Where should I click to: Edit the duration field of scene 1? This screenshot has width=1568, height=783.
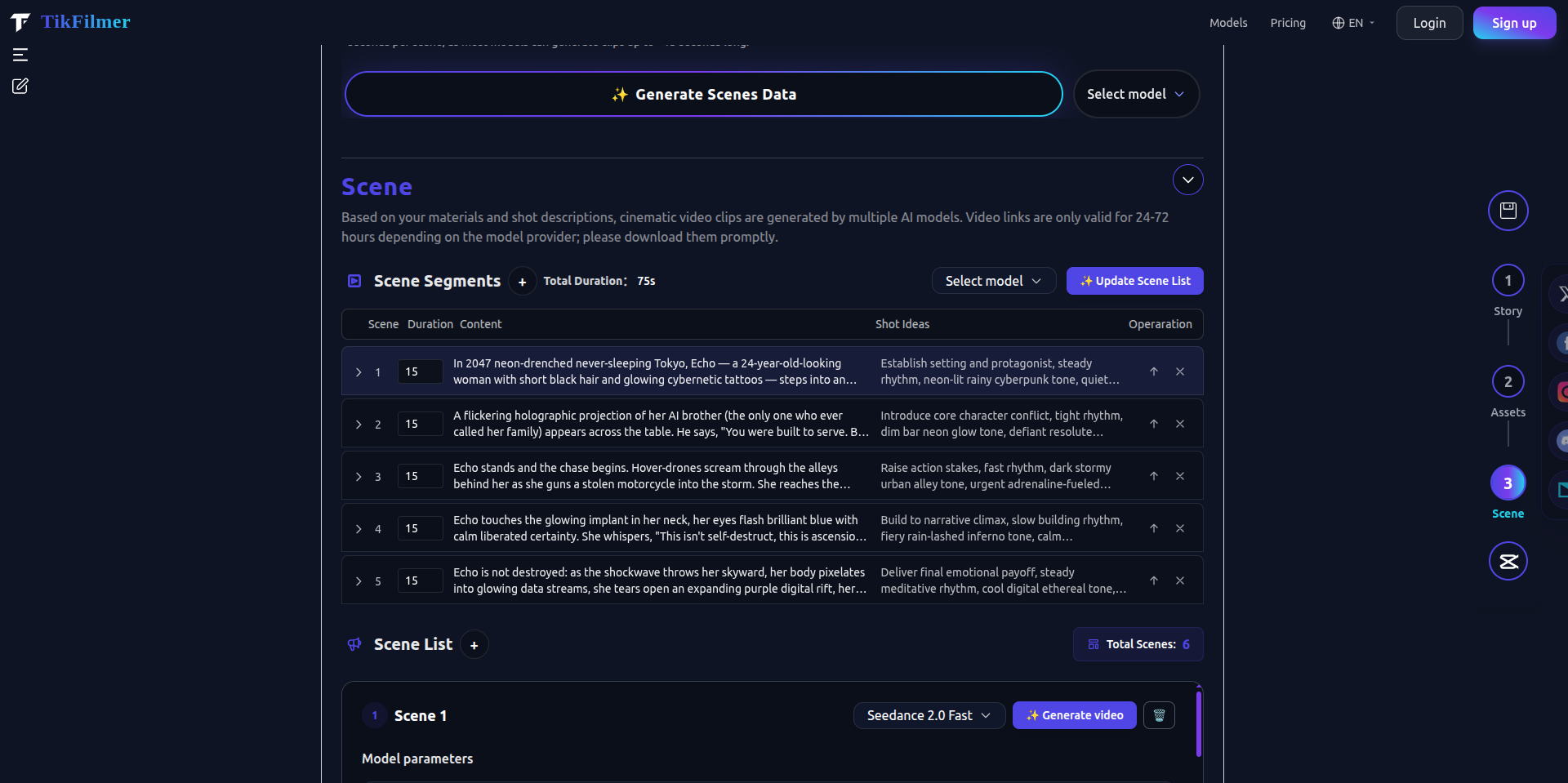click(x=419, y=371)
